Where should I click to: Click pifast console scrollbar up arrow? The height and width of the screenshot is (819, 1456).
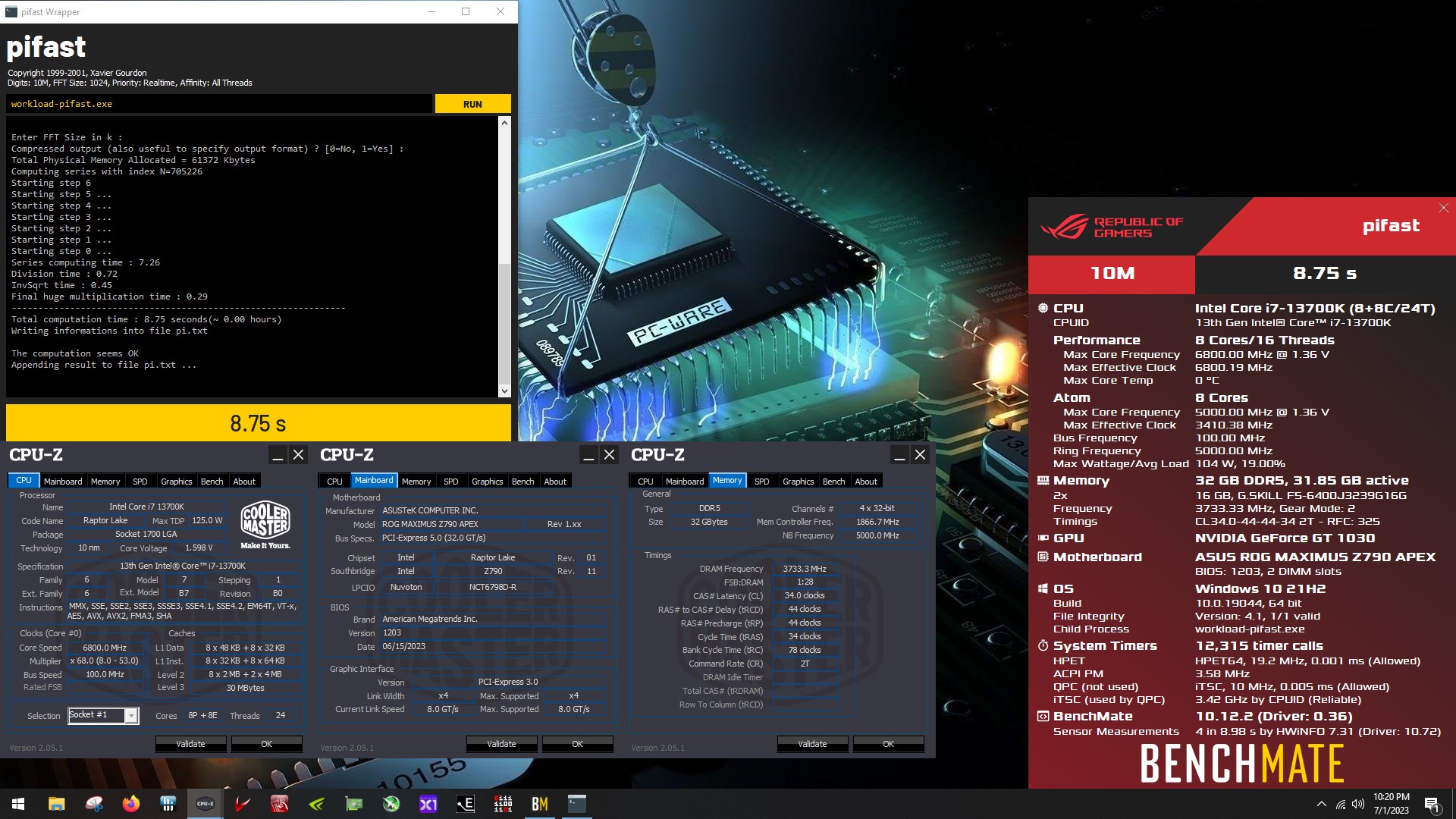point(504,122)
